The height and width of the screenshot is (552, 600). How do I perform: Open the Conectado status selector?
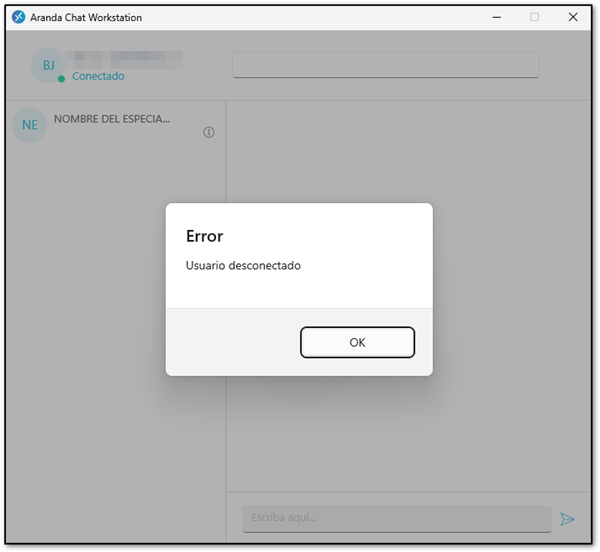(x=98, y=76)
